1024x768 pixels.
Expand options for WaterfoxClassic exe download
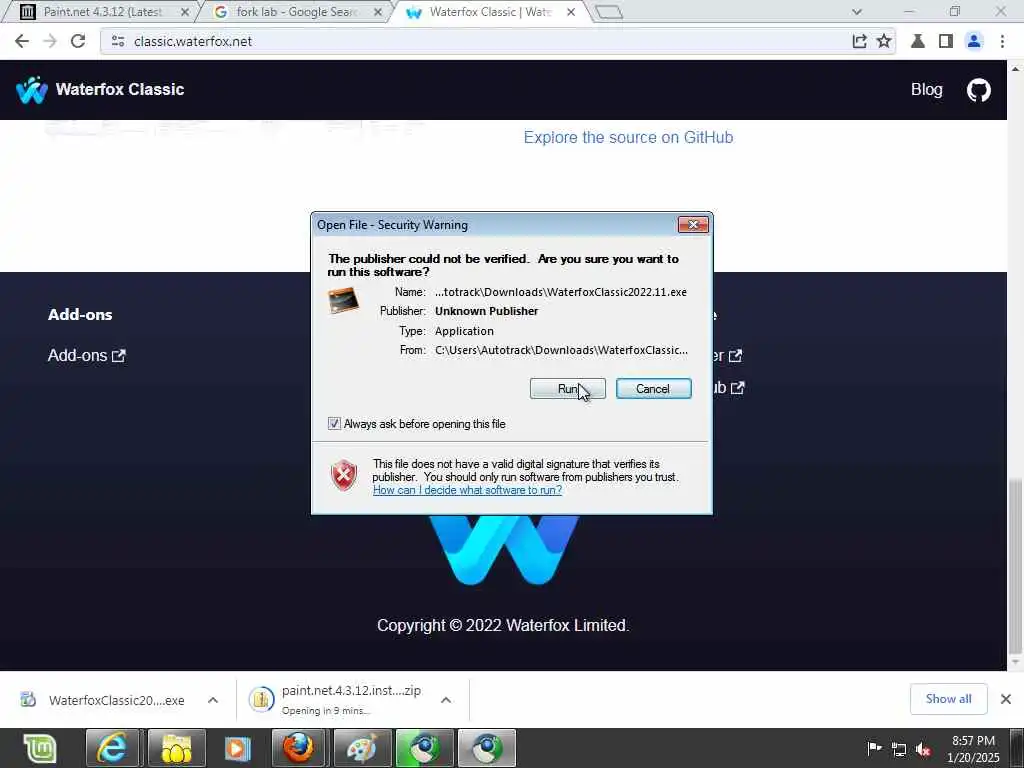pyautogui.click(x=213, y=700)
